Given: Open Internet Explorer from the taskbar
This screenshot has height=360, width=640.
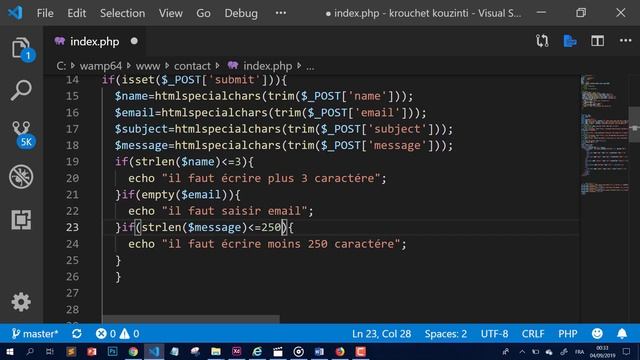Looking at the screenshot, I should click(257, 351).
